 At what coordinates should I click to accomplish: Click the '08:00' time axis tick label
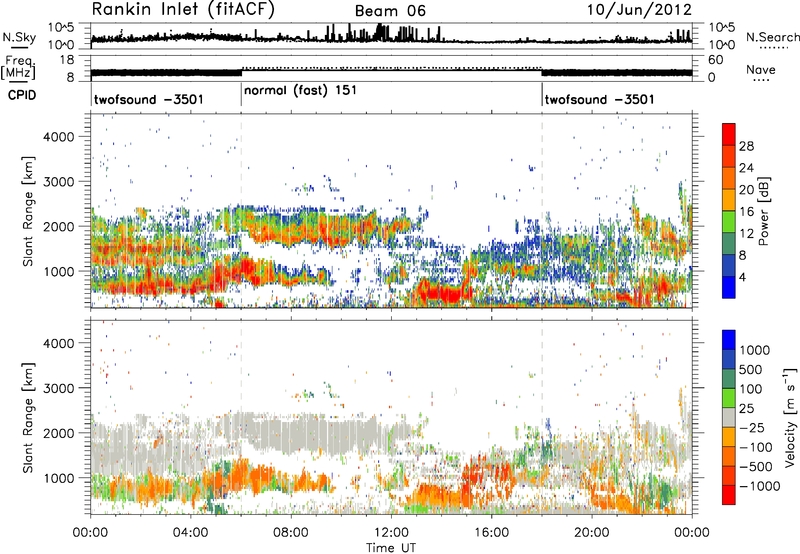click(x=291, y=533)
